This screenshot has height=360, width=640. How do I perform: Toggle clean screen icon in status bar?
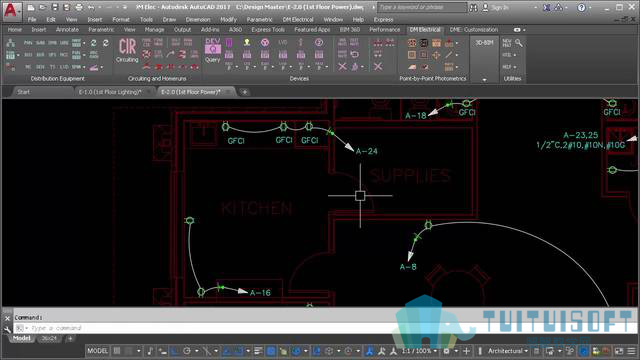coord(619,351)
